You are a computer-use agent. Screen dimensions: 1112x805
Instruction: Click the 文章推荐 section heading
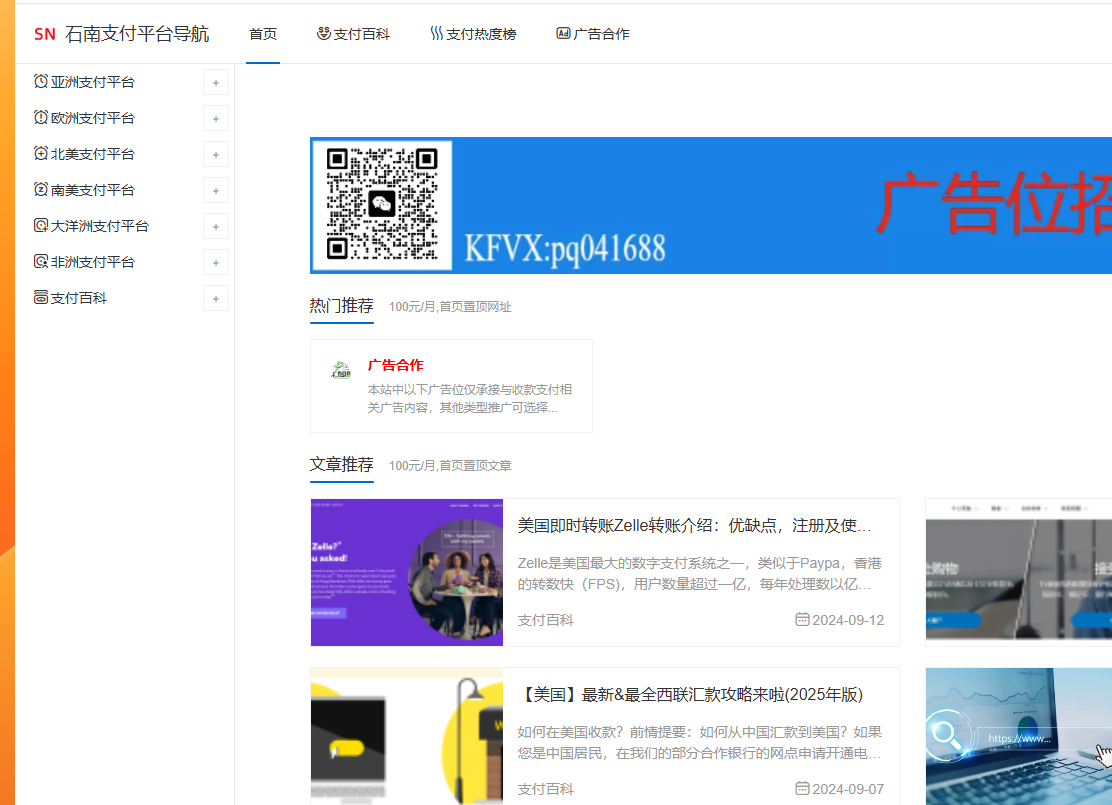point(341,465)
